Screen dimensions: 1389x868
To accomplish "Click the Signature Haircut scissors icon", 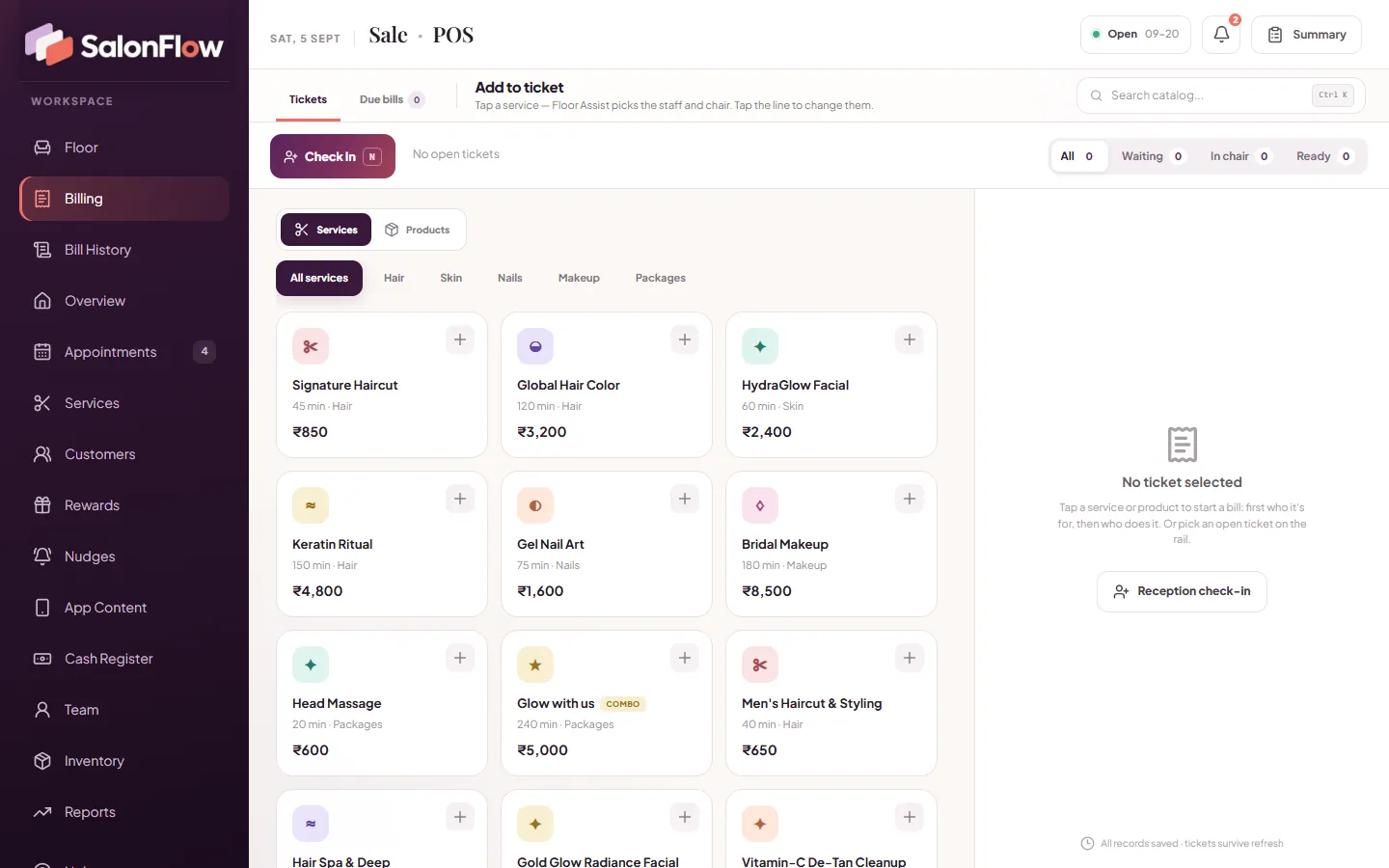I will click(x=311, y=346).
